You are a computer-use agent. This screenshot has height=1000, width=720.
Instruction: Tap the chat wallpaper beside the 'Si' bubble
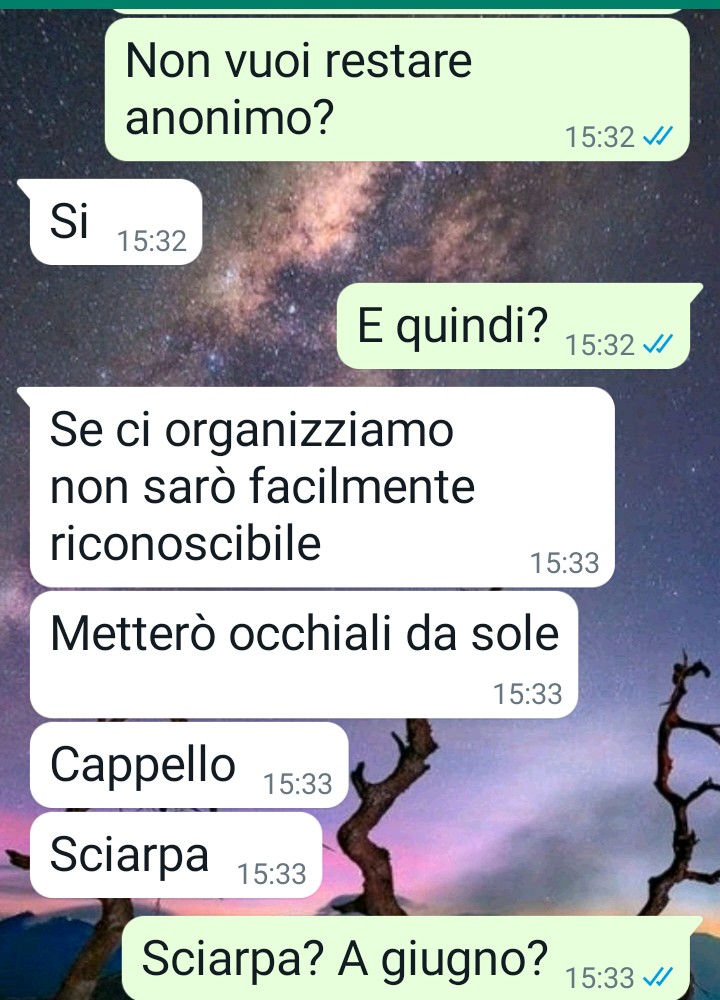446,223
